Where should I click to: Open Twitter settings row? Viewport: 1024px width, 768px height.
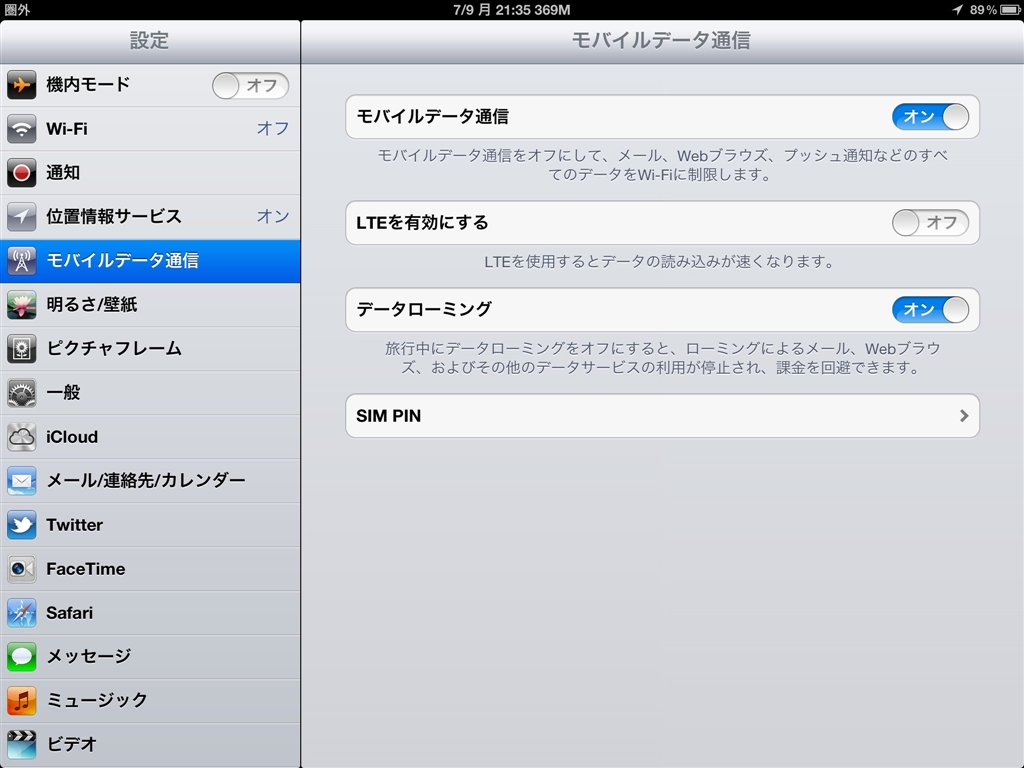(150, 525)
